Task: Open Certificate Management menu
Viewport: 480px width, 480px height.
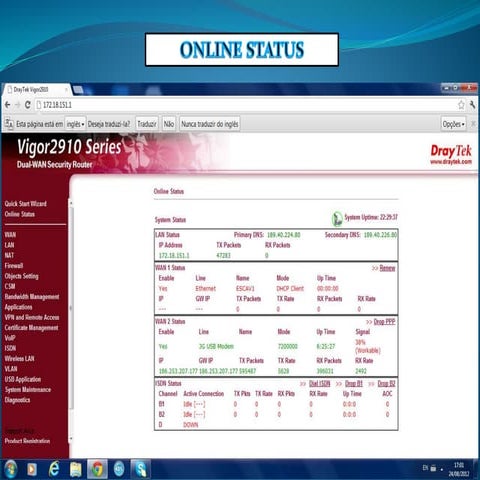Action: click(x=31, y=328)
